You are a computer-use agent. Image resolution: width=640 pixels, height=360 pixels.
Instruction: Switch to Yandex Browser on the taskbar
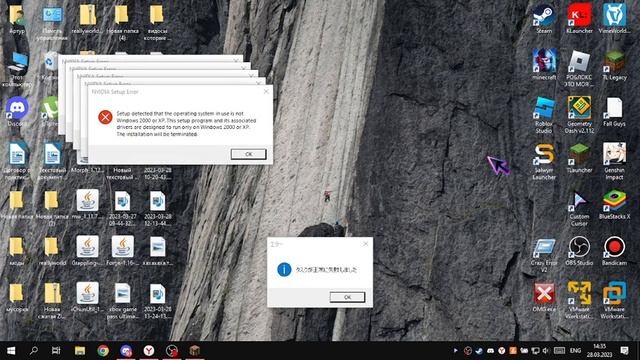click(x=149, y=350)
